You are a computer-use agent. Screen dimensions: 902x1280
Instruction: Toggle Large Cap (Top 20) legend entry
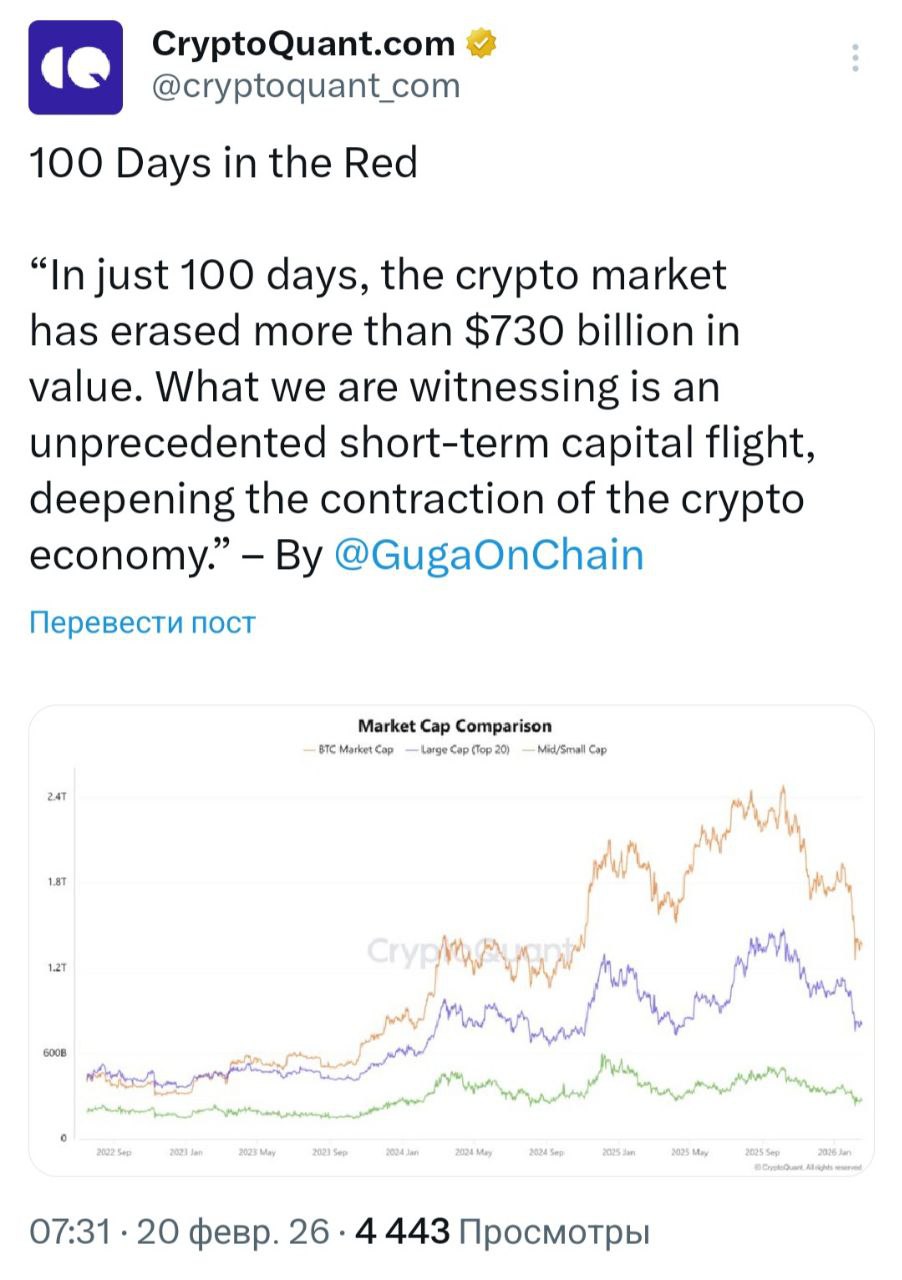[460, 749]
